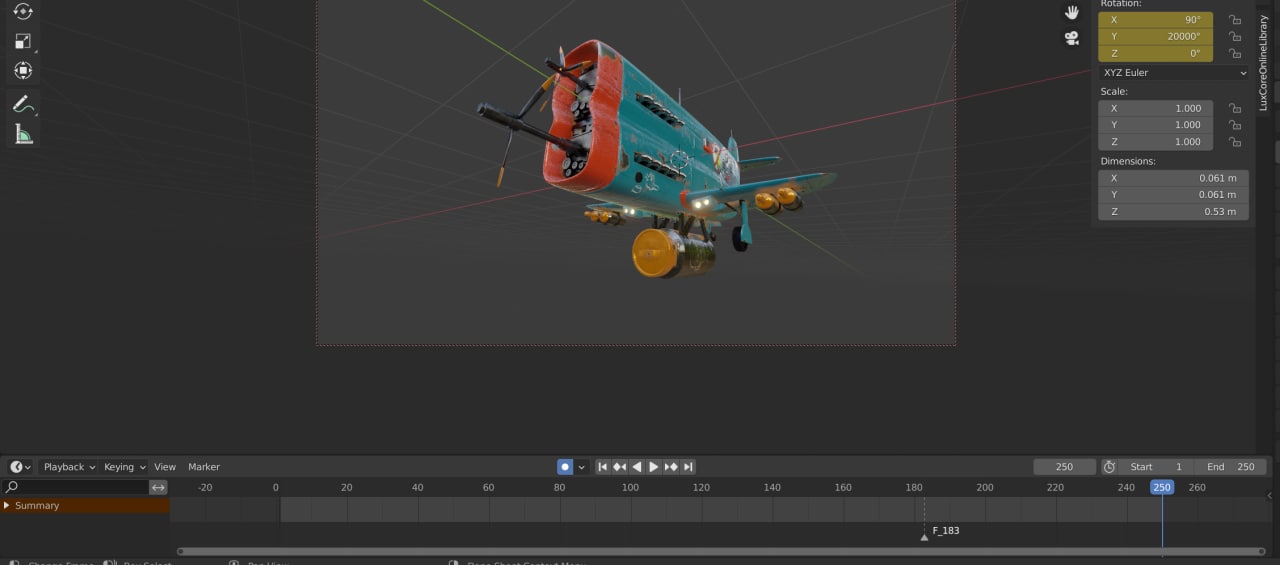This screenshot has width=1280, height=565.
Task: Lock the Scale Y value
Action: click(x=1235, y=125)
